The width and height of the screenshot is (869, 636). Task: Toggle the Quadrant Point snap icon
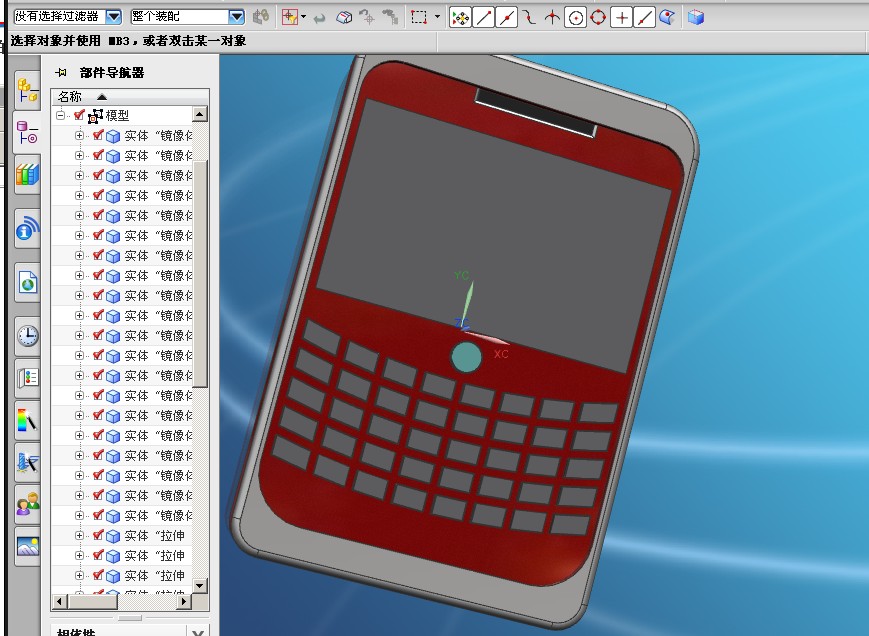click(x=598, y=18)
